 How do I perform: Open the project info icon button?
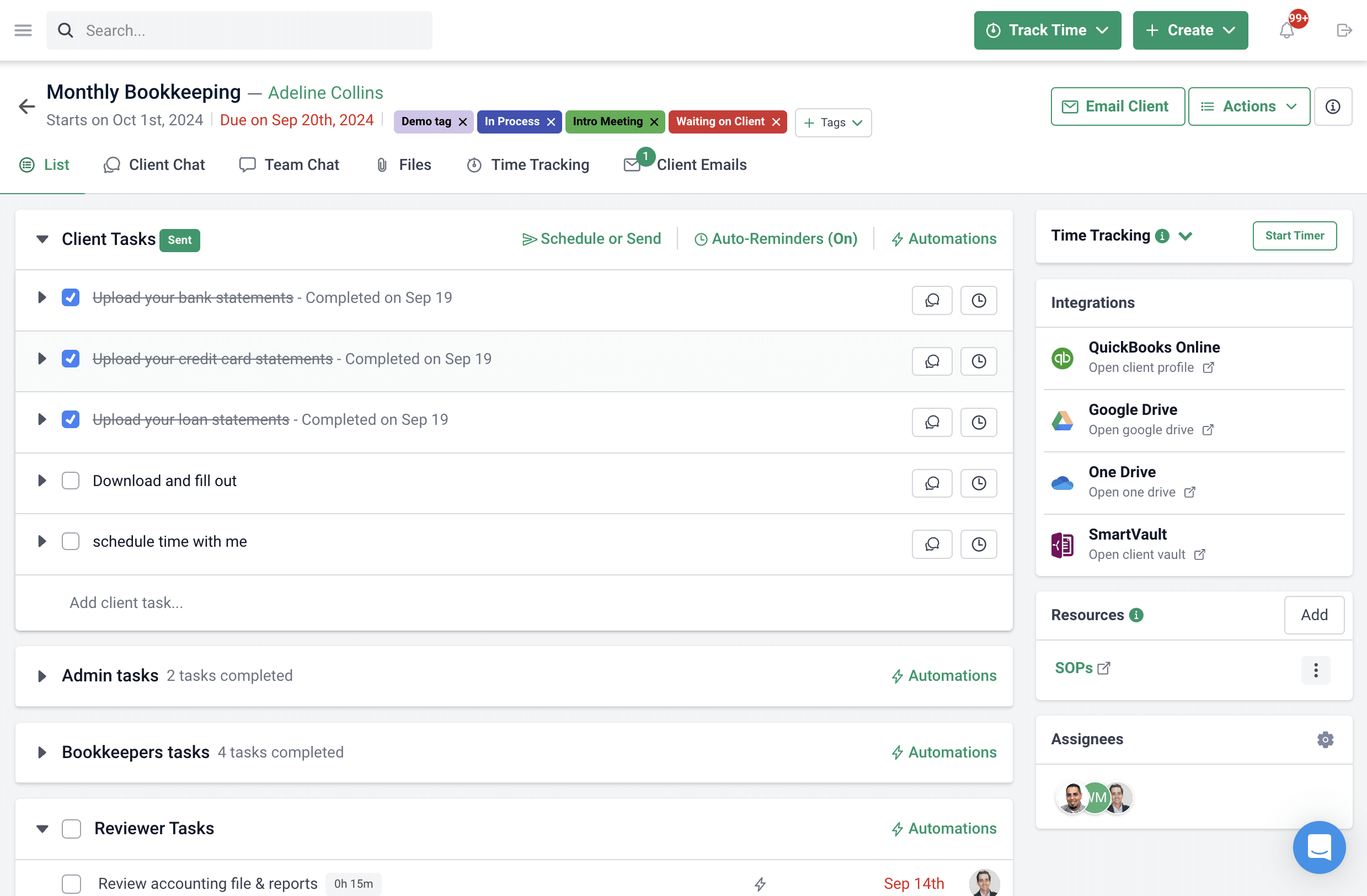1333,106
